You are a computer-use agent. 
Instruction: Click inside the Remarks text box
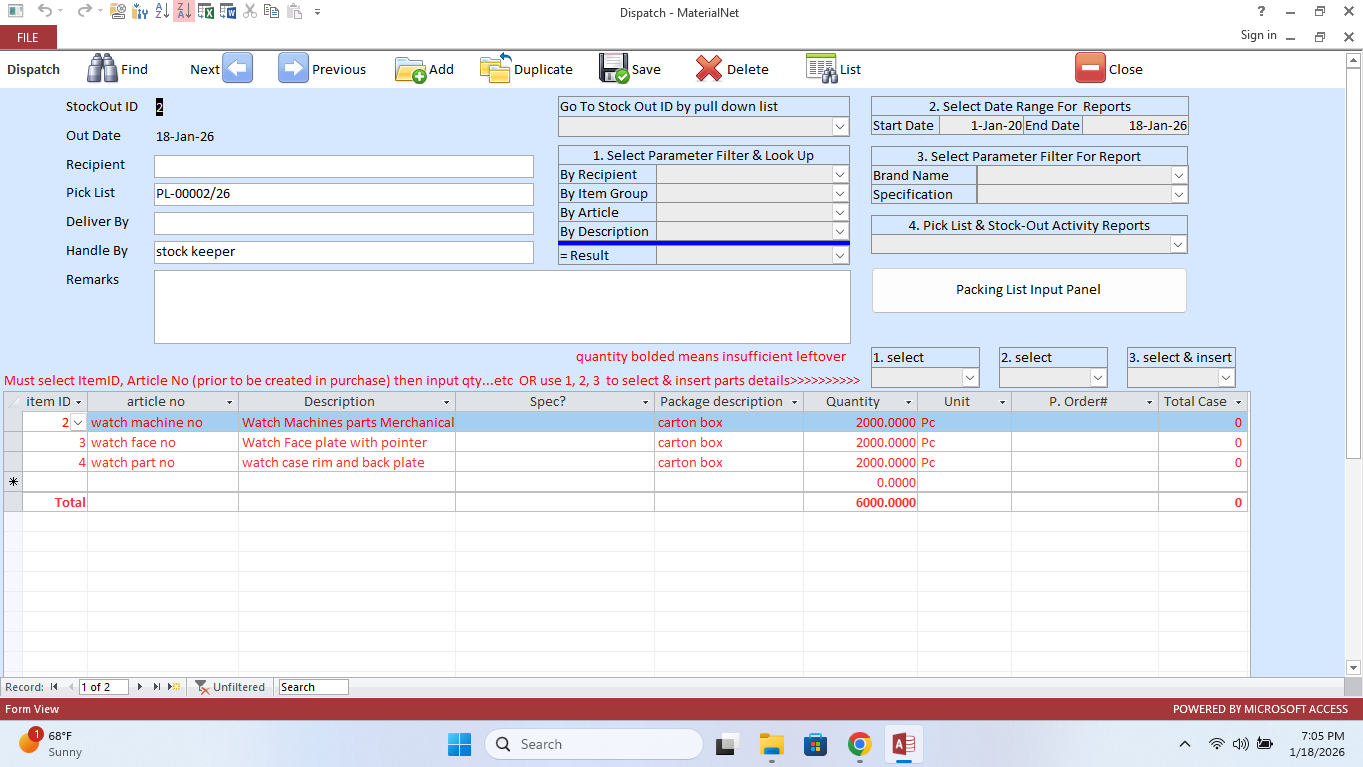coord(501,307)
